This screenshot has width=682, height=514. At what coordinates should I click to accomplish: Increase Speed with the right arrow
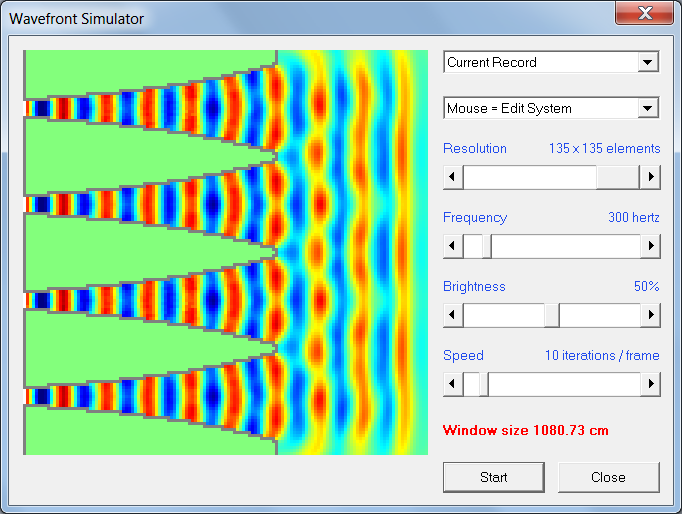coord(650,384)
